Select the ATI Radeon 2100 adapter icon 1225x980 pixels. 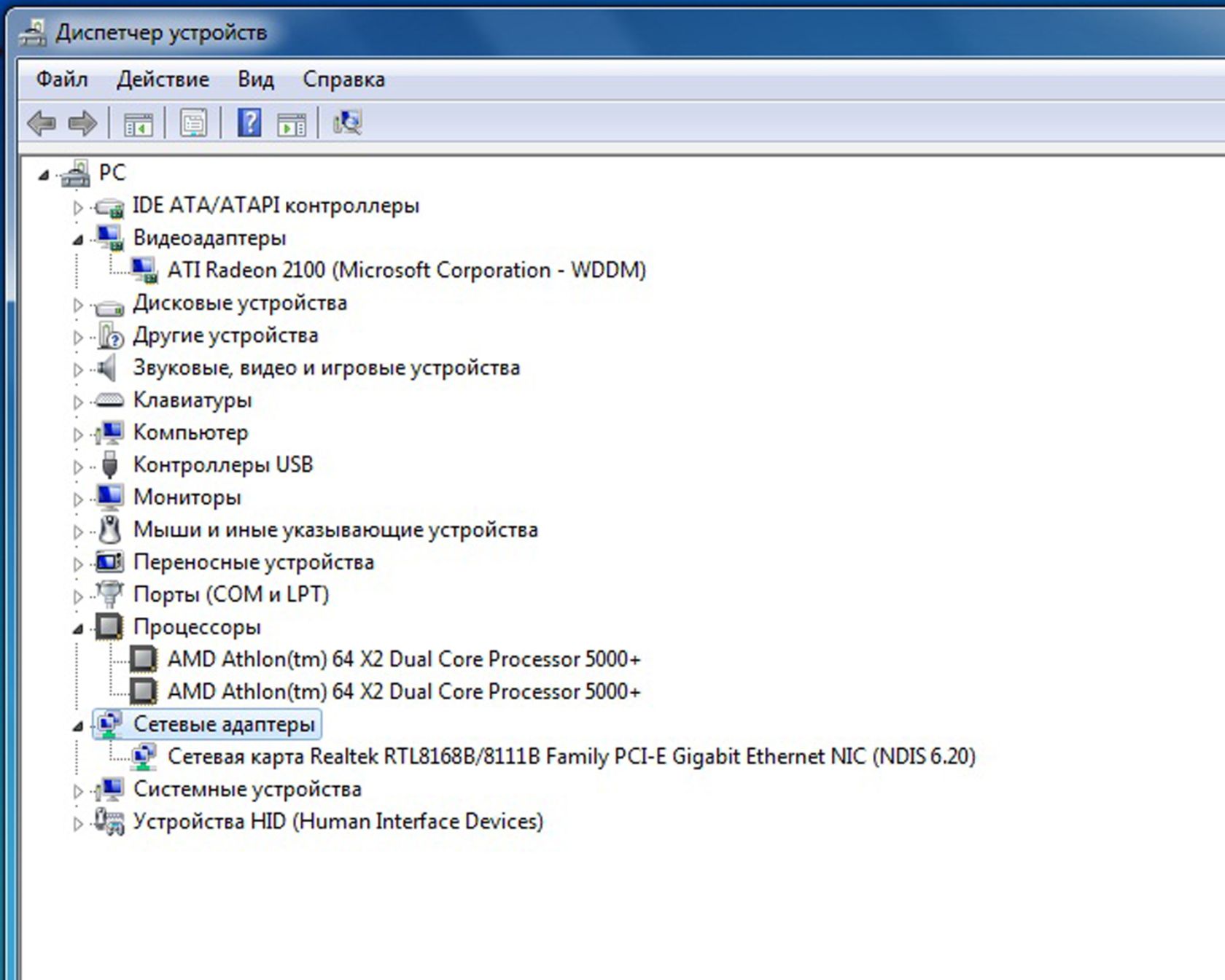point(144,271)
